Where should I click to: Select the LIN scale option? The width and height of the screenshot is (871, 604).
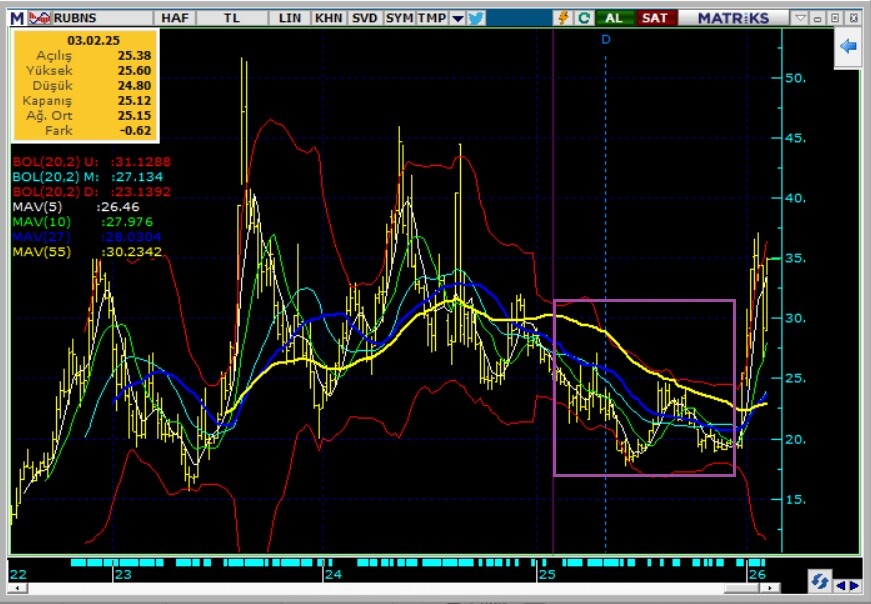290,18
